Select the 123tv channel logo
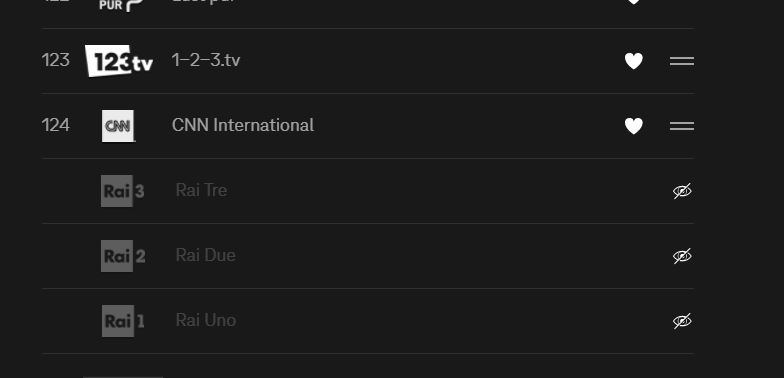This screenshot has width=784, height=378. 118,60
